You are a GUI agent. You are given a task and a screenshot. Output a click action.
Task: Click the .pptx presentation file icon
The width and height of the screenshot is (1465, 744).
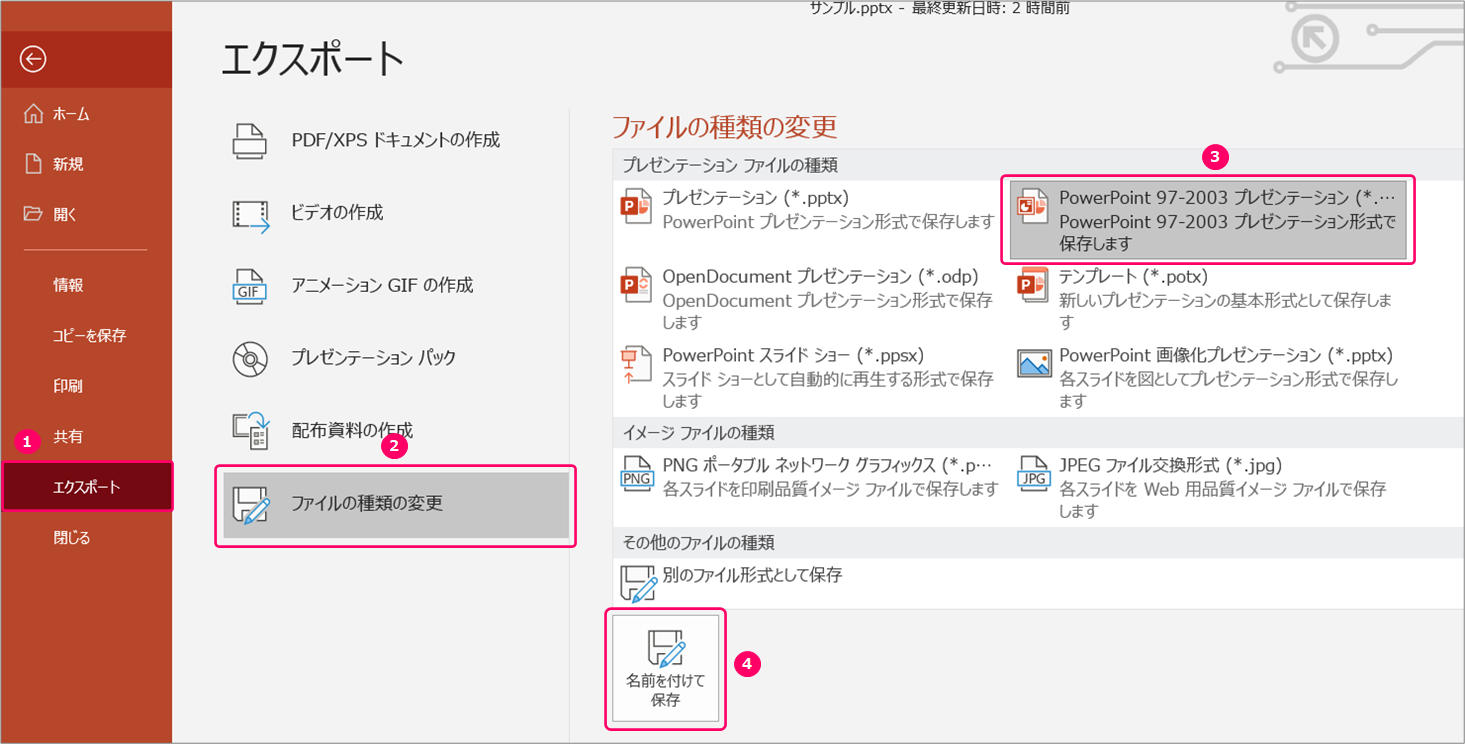[x=636, y=208]
